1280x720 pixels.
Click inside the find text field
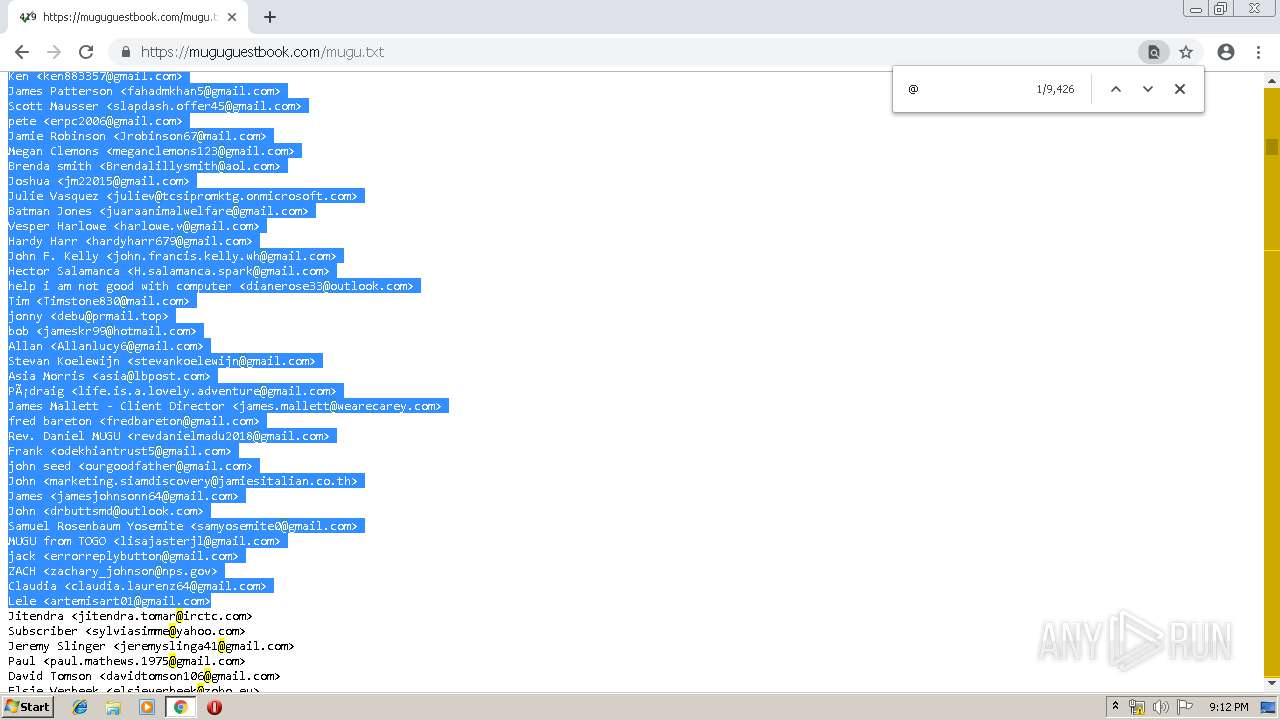pos(965,89)
